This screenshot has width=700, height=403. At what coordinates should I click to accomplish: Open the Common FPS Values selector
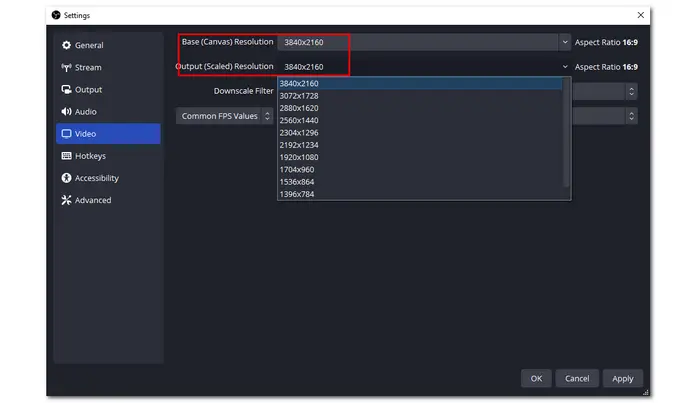pyautogui.click(x=226, y=116)
